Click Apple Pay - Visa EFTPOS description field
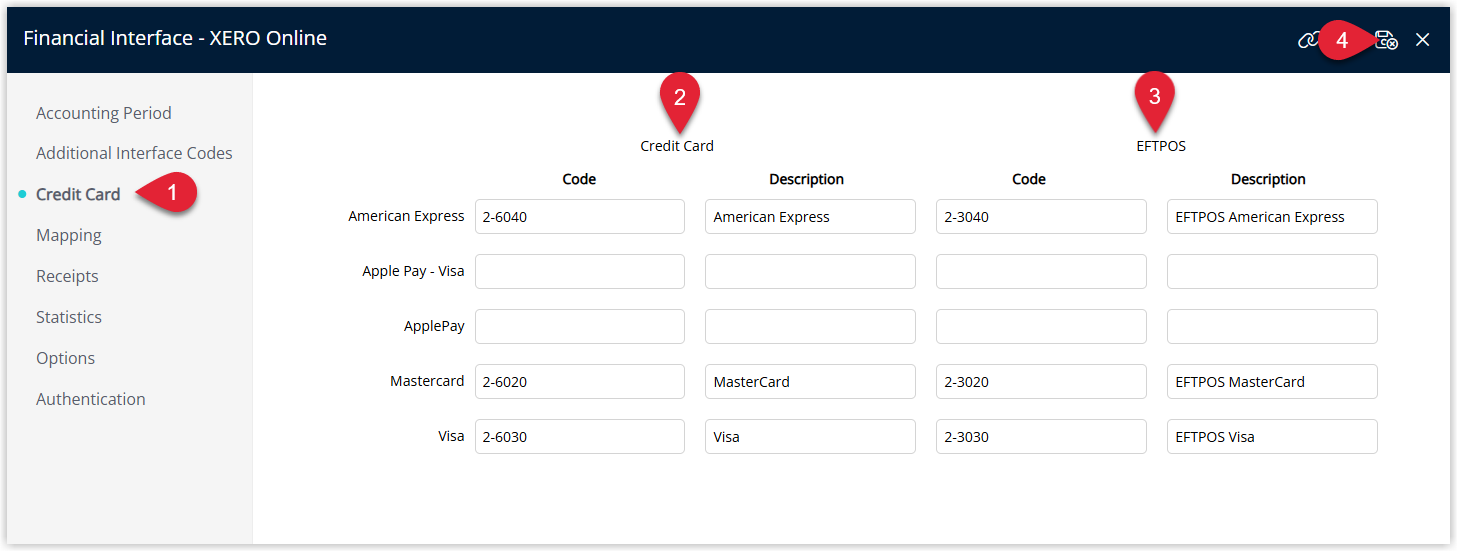1458x552 pixels. (1272, 272)
